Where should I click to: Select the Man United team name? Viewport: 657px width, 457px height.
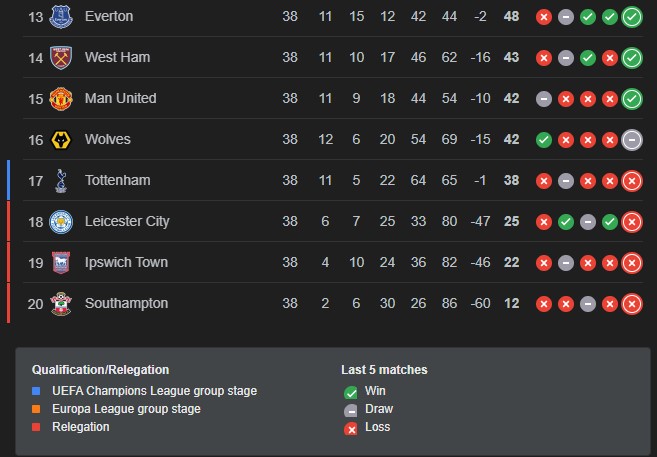click(x=120, y=99)
